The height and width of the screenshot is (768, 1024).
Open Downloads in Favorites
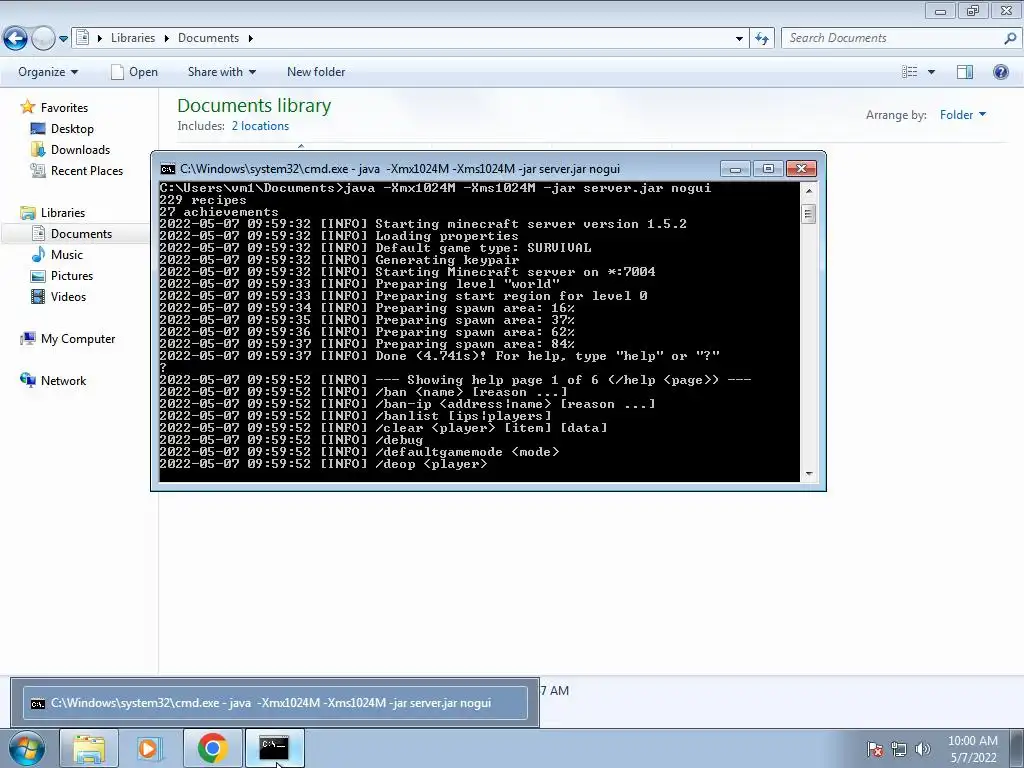coord(80,150)
